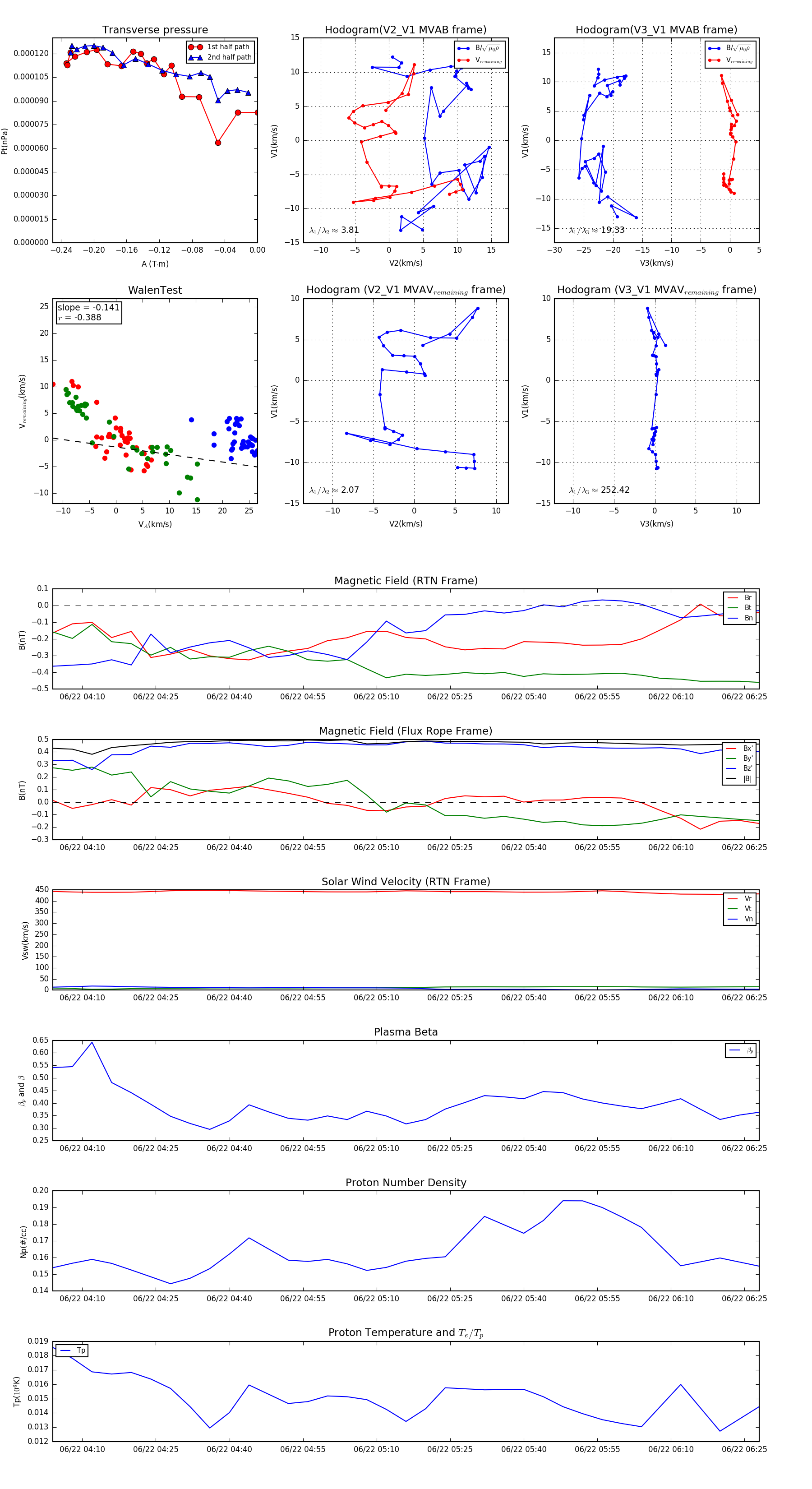This screenshot has width=812, height=1489.
Task: Click the 'r = -0.388' annotation
Action: (x=79, y=317)
